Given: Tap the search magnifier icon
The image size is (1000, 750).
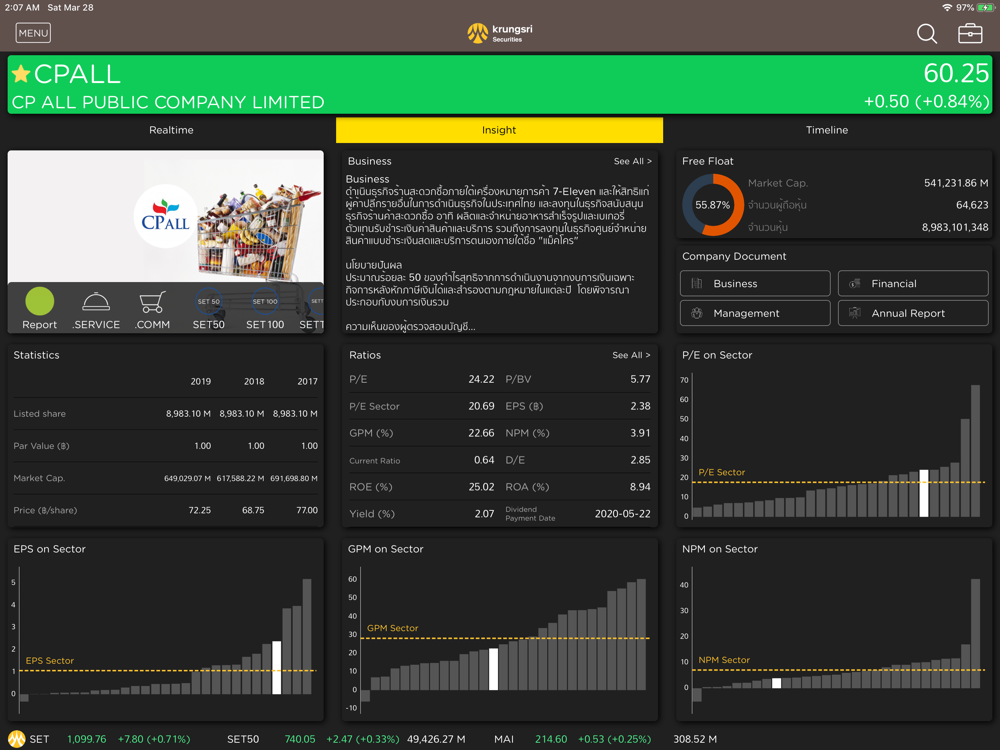Looking at the screenshot, I should pyautogui.click(x=927, y=33).
